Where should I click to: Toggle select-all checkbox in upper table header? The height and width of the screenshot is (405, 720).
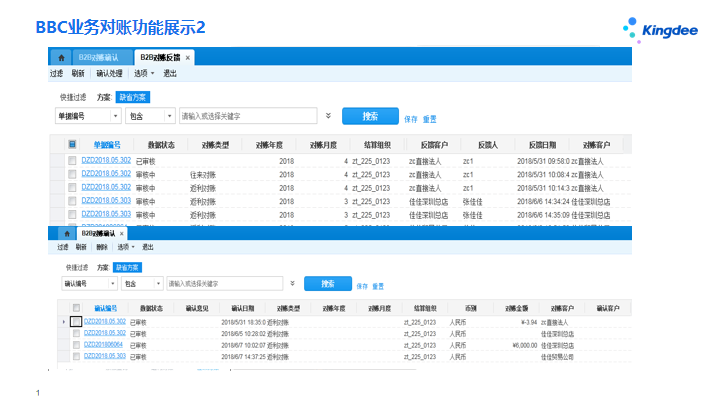[72, 144]
